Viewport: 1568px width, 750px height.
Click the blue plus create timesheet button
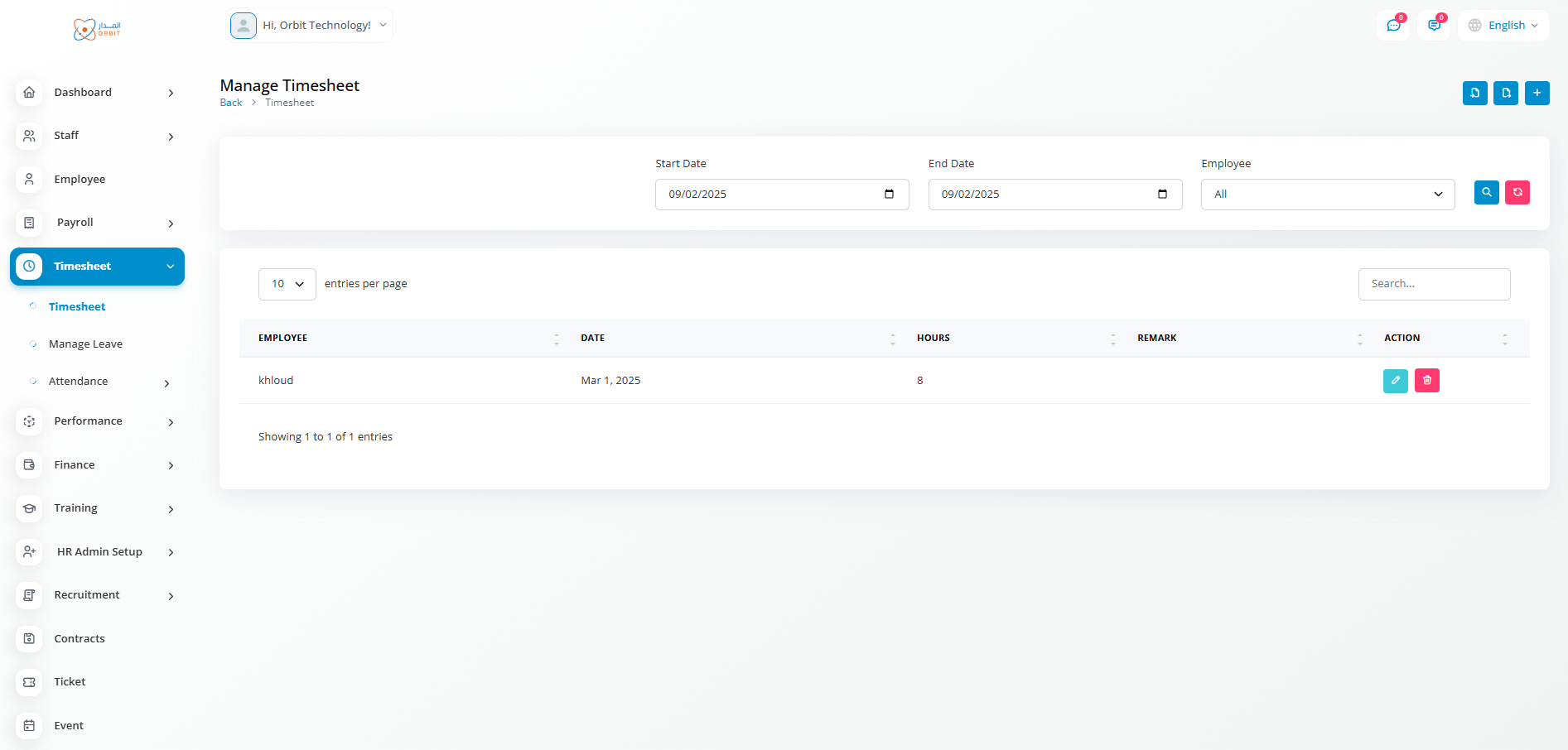pos(1537,94)
